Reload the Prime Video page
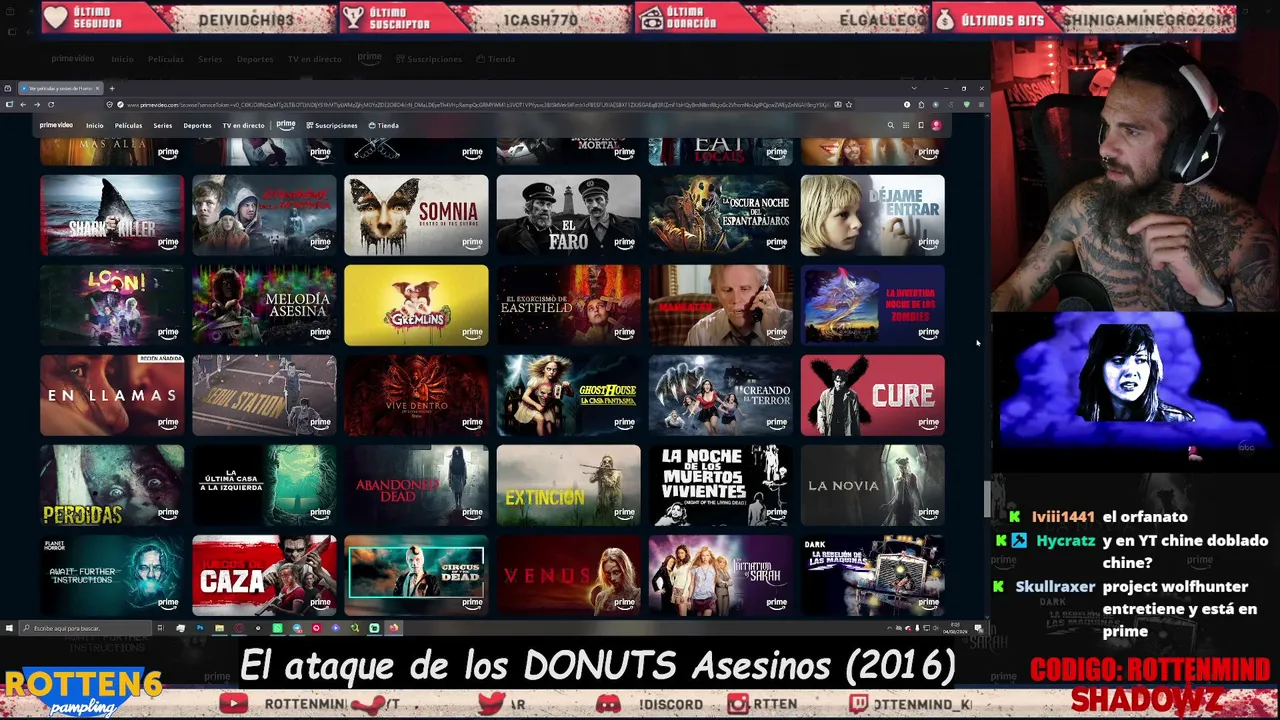The height and width of the screenshot is (720, 1280). pos(50,104)
